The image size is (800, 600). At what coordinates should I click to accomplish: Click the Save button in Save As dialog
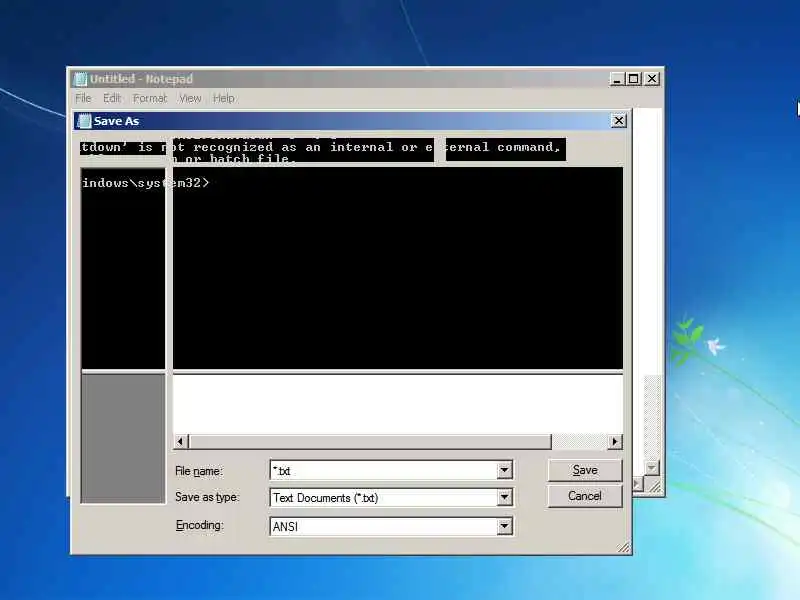click(585, 470)
